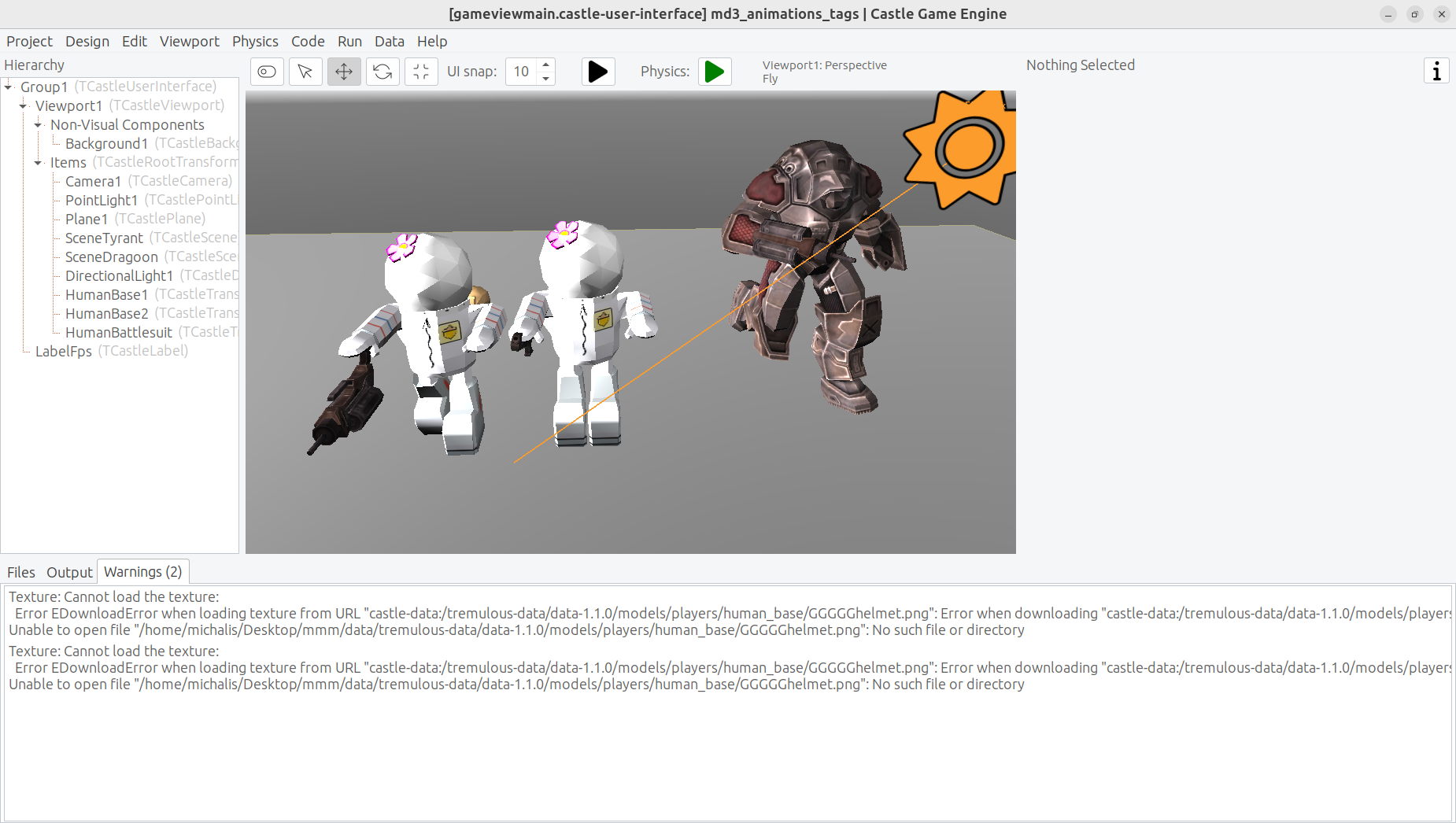Screen dimensions: 1456x823
Task: Select HumanBattlesuit in the hierarchy
Action: 119,332
